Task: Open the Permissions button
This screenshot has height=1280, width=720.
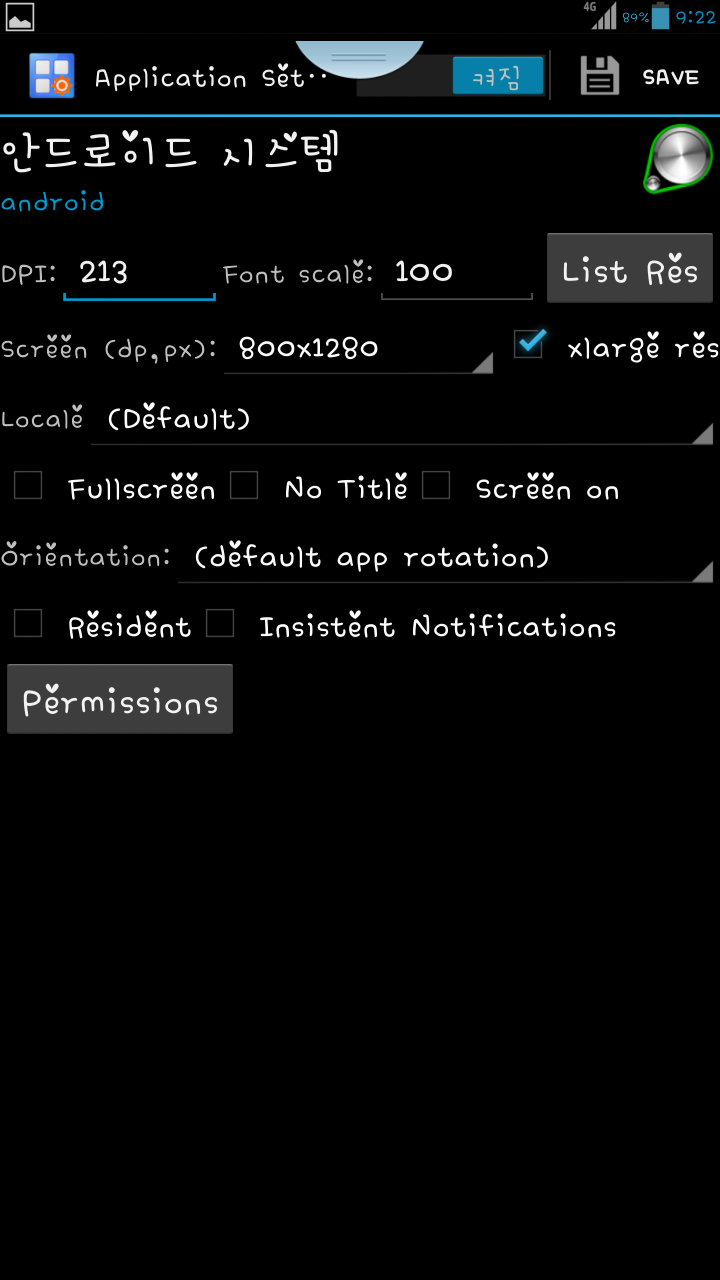Action: (120, 699)
